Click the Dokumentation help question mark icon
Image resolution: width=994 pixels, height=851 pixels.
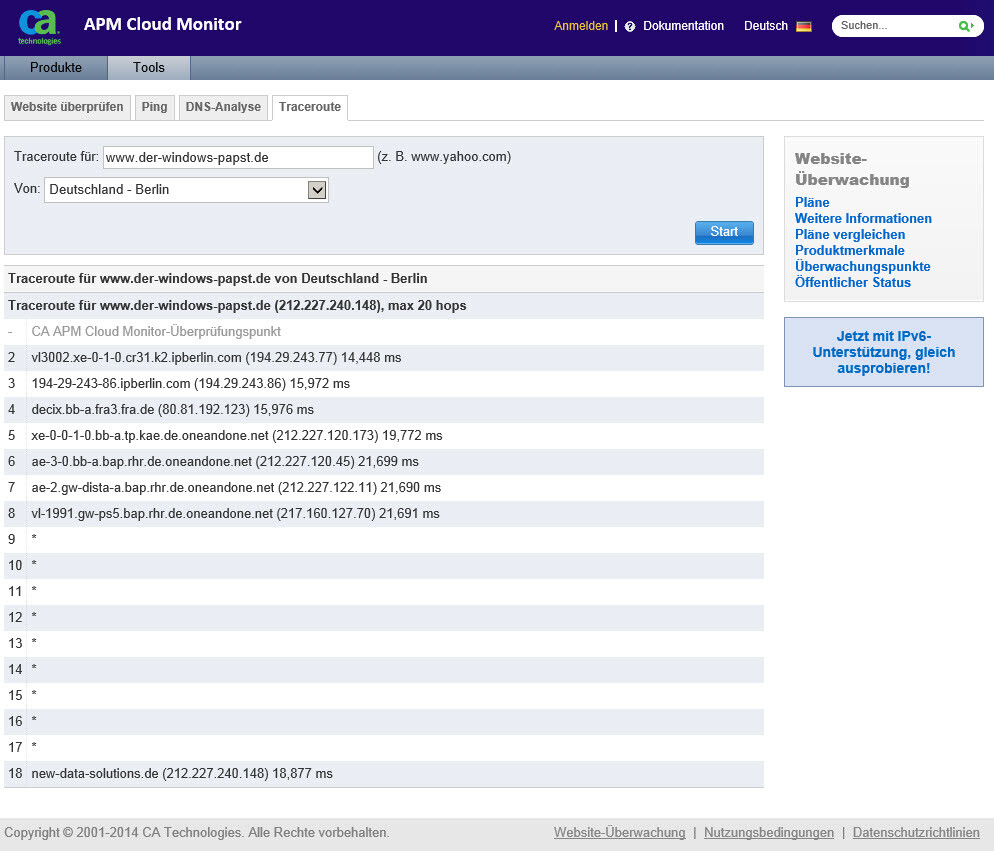(x=630, y=27)
